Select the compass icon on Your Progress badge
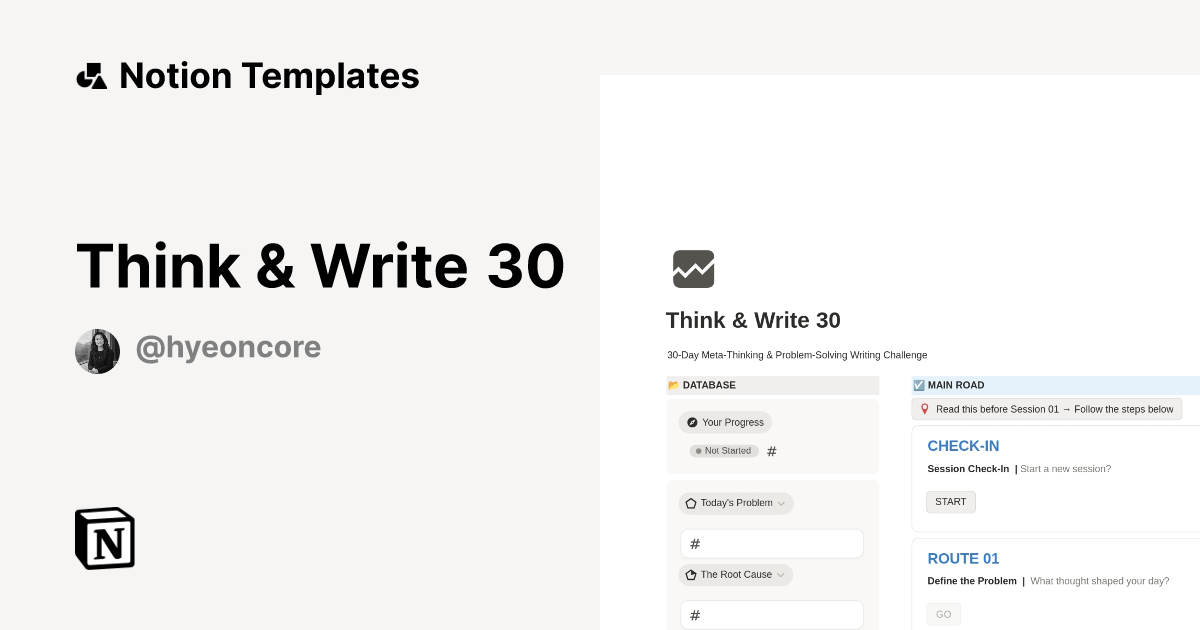 [x=690, y=422]
